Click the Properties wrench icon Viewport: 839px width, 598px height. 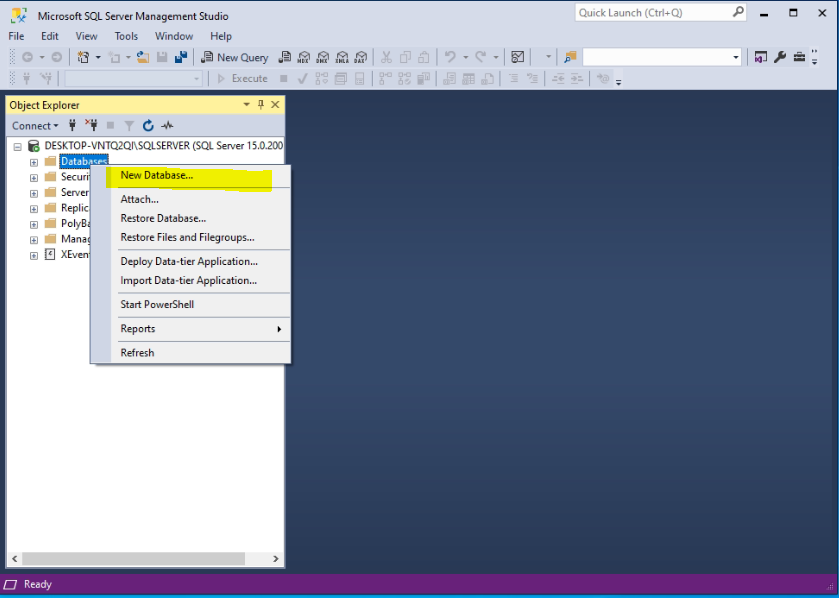[x=780, y=57]
